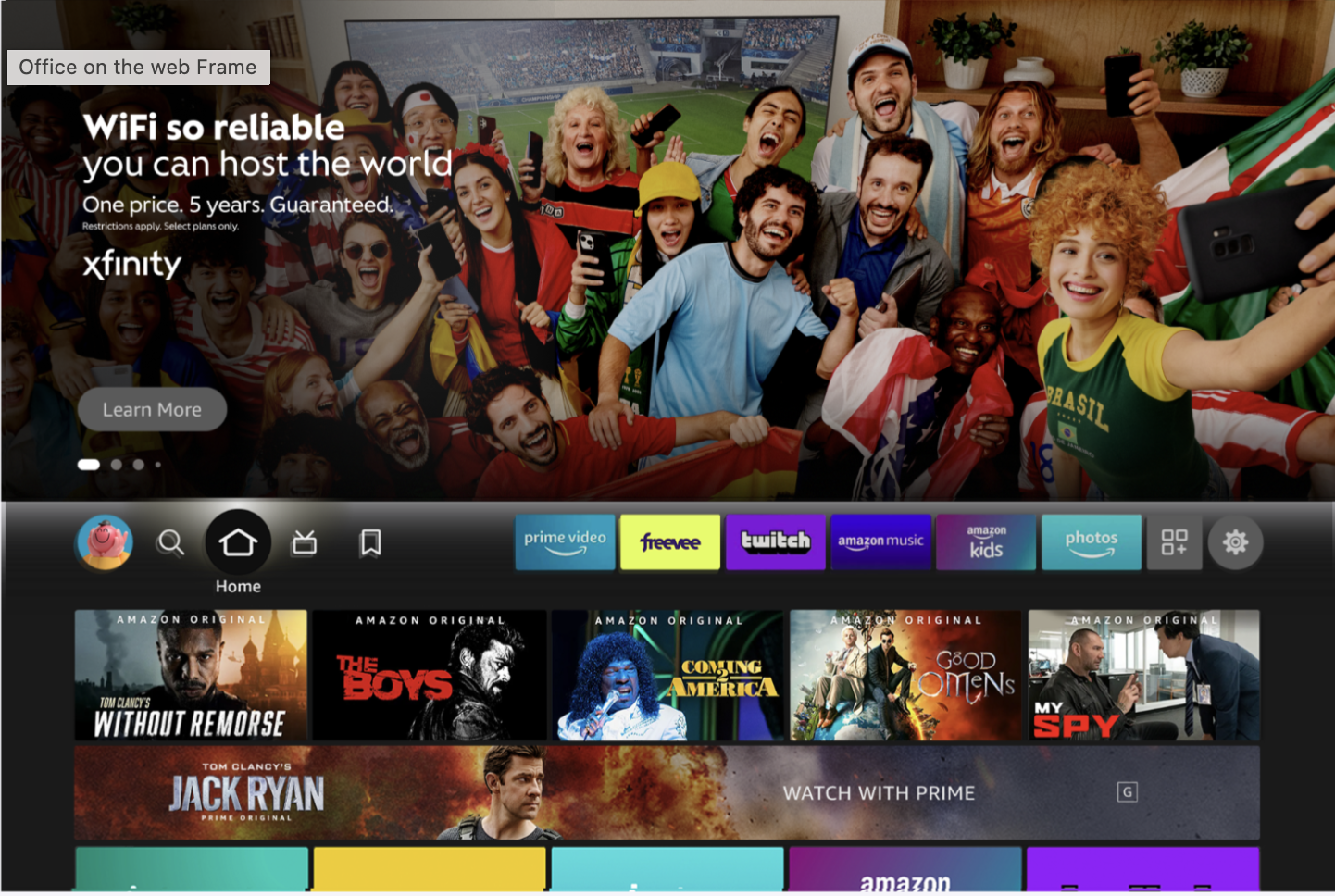Click "One price. 5 years. Guaranteed." text
Image resolution: width=1335 pixels, height=896 pixels.
[238, 205]
